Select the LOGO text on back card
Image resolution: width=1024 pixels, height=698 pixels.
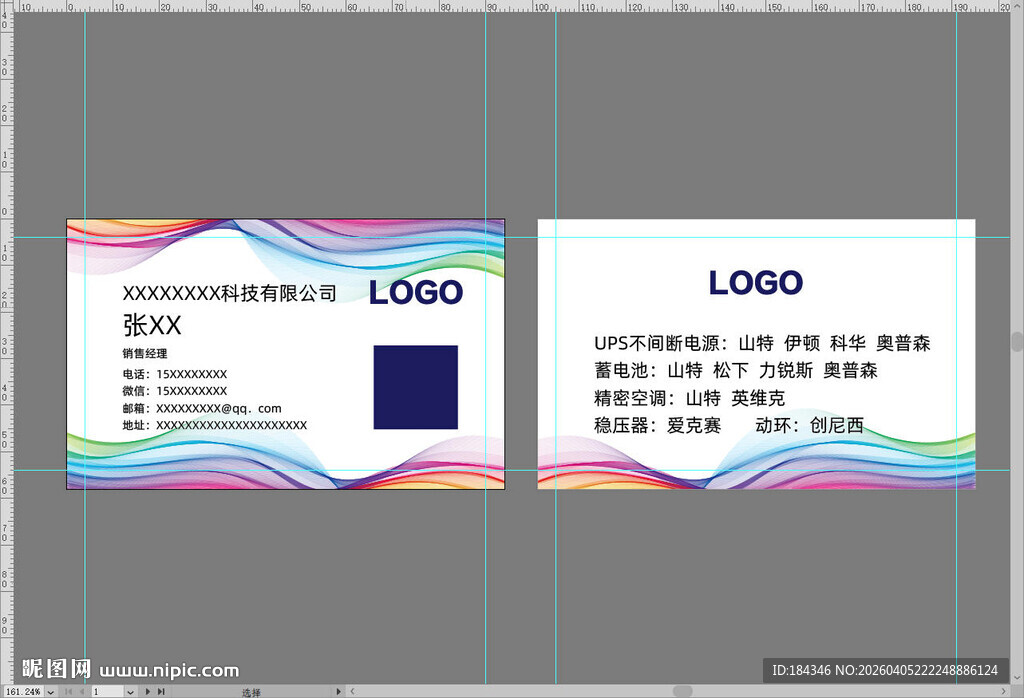(756, 283)
